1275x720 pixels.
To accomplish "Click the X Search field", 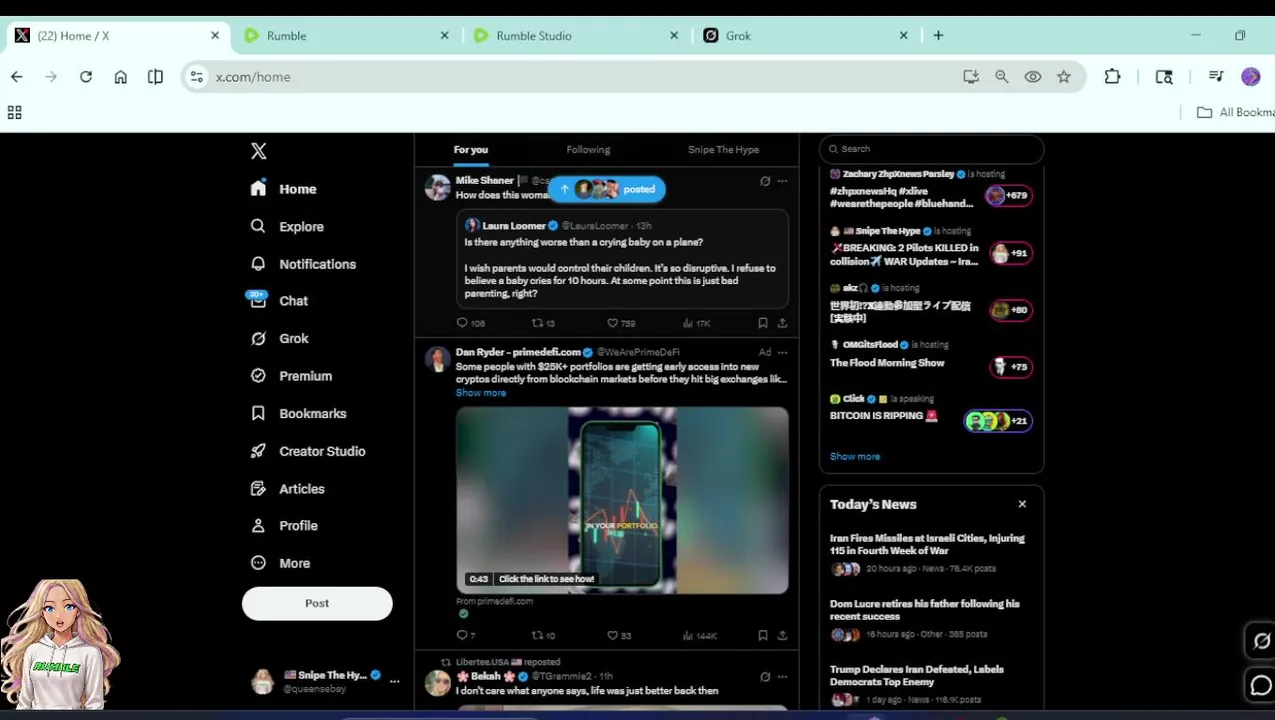I will pos(931,149).
